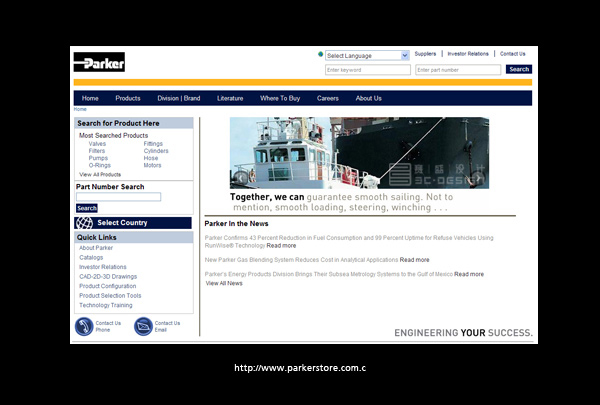Click the Quick Links heading
The width and height of the screenshot is (600, 405).
click(96, 237)
